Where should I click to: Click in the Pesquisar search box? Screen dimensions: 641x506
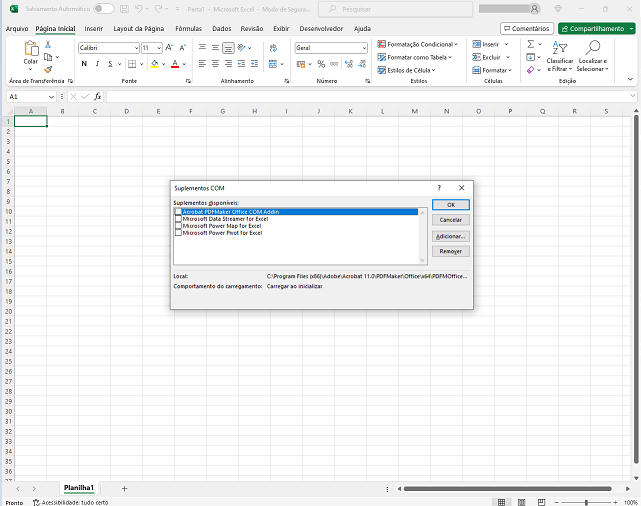[395, 9]
